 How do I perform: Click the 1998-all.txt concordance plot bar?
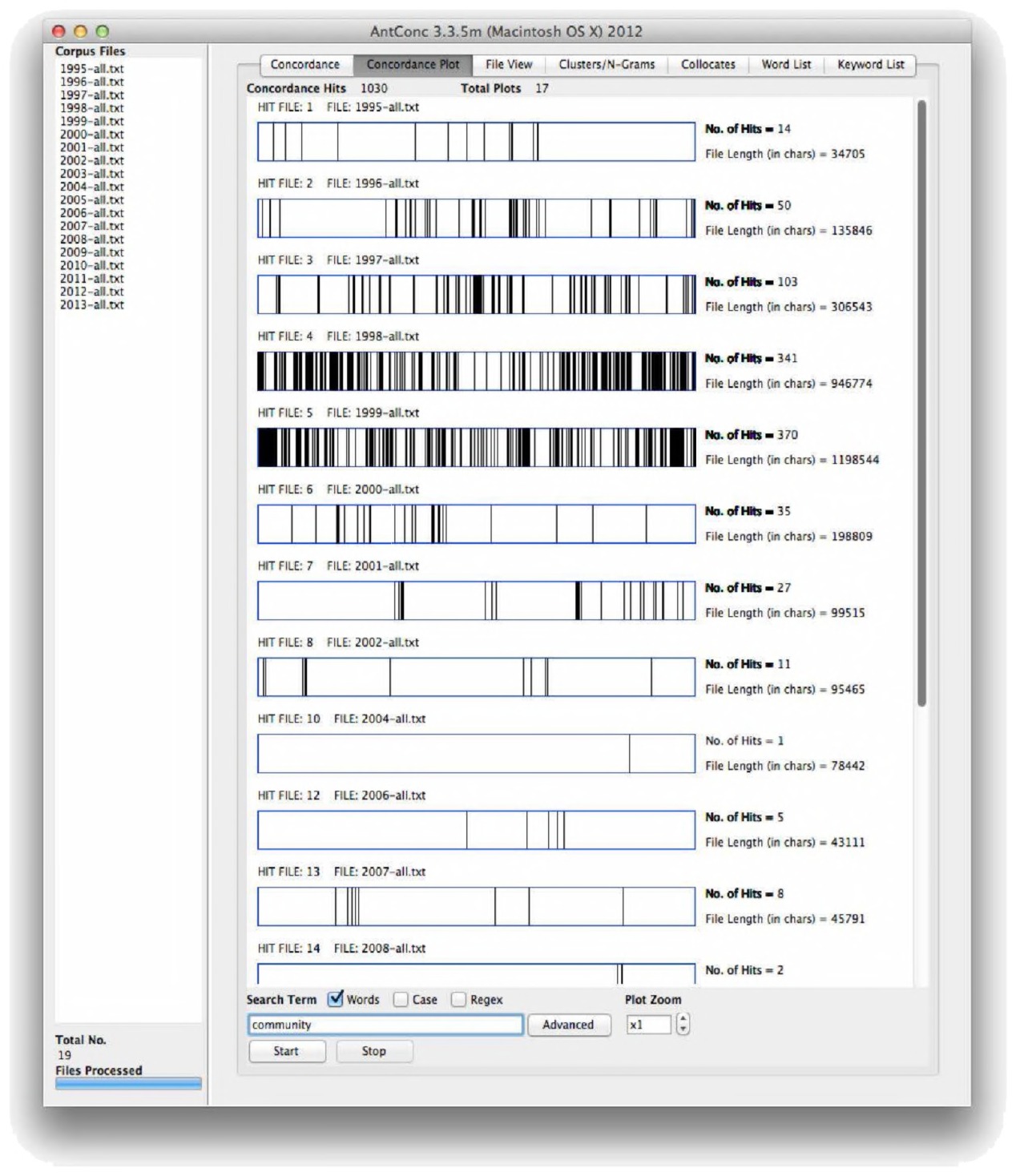click(476, 371)
